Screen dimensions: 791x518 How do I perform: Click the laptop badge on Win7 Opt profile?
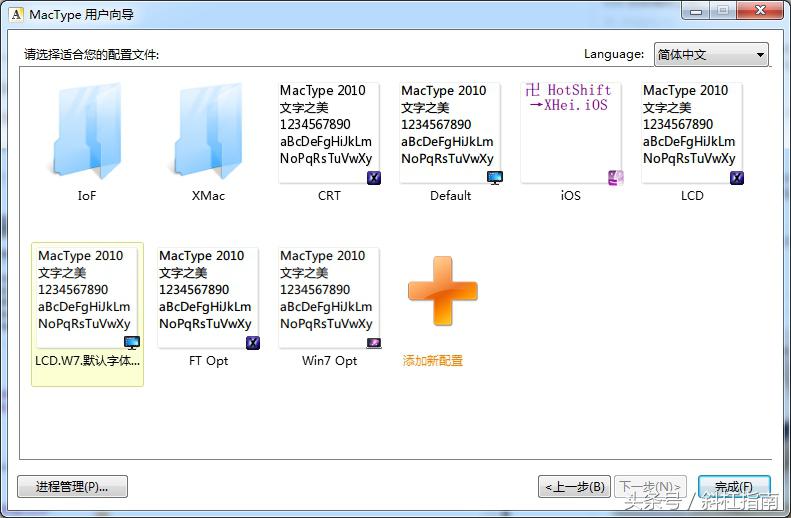[374, 343]
